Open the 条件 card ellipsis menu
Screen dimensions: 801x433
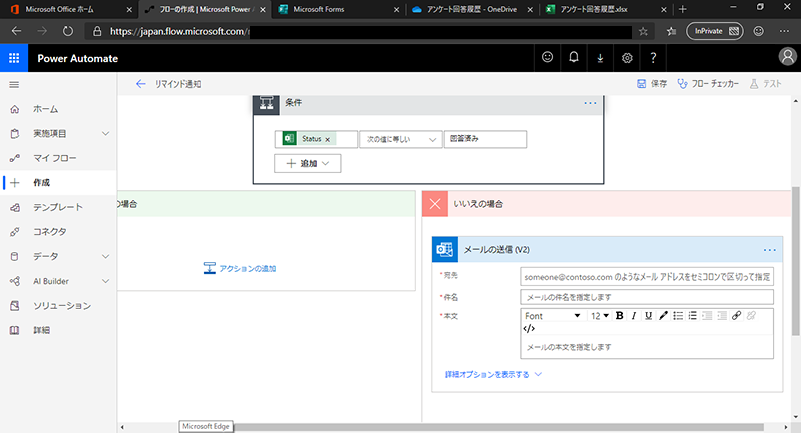pyautogui.click(x=590, y=103)
